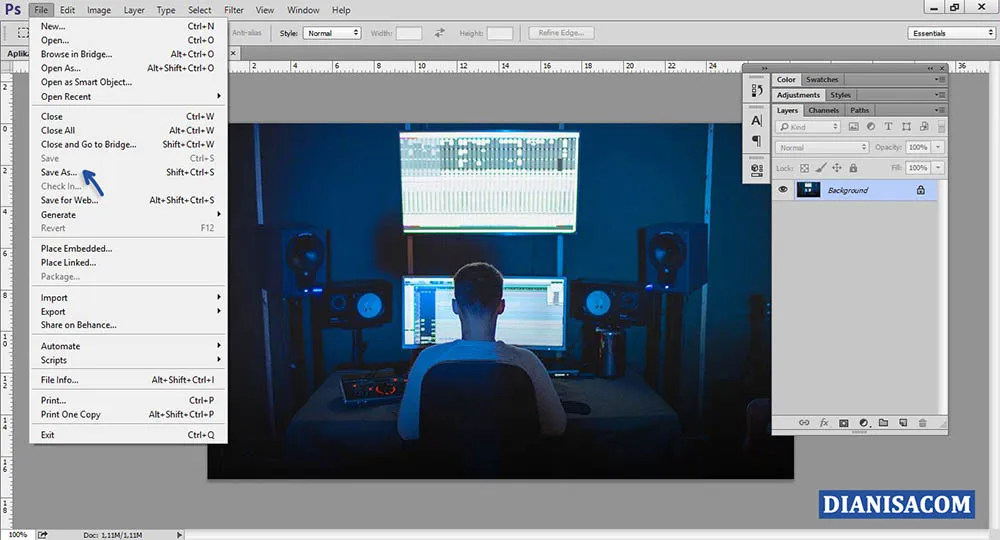Create a new layer icon
Screen dimensions: 1000x540
(903, 423)
